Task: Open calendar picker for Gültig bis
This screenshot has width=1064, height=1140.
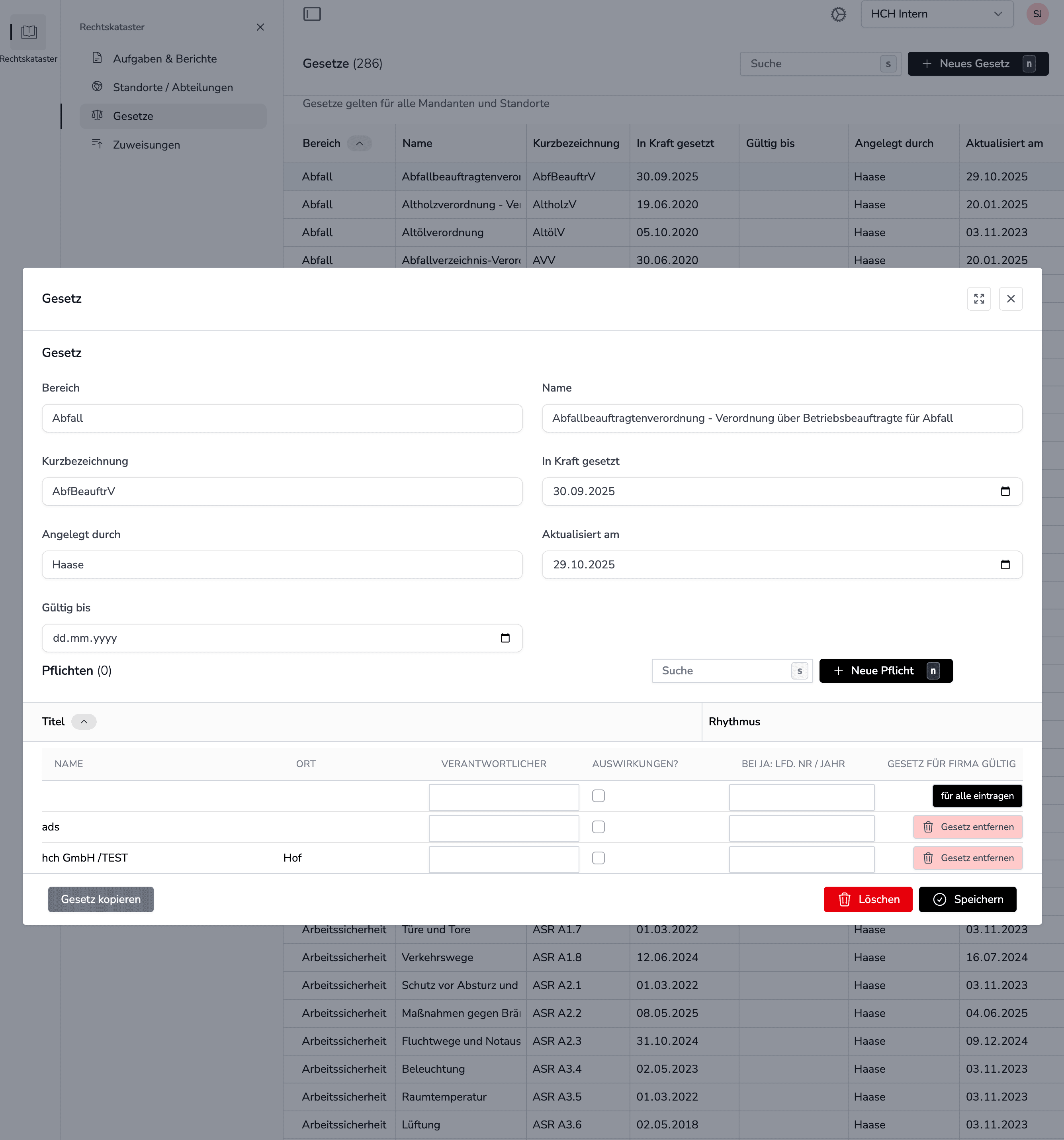Action: point(505,638)
